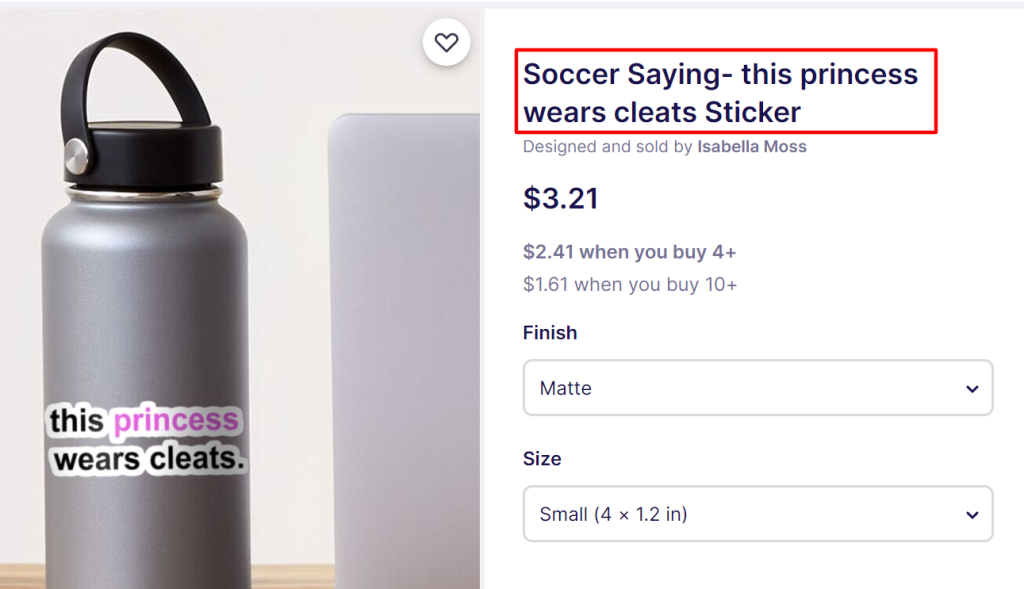Image resolution: width=1024 pixels, height=589 pixels.
Task: Click the sticker's wears cleats text
Action: 149,461
